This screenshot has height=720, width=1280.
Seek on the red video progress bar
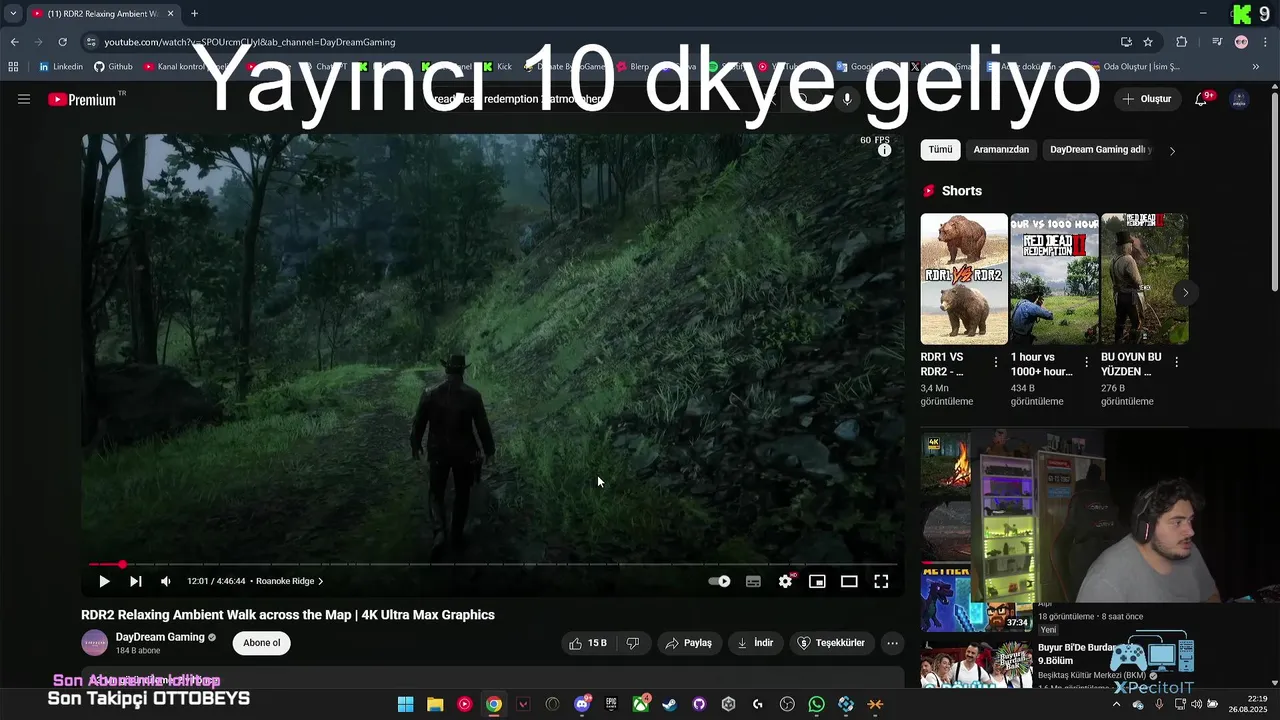(x=495, y=565)
